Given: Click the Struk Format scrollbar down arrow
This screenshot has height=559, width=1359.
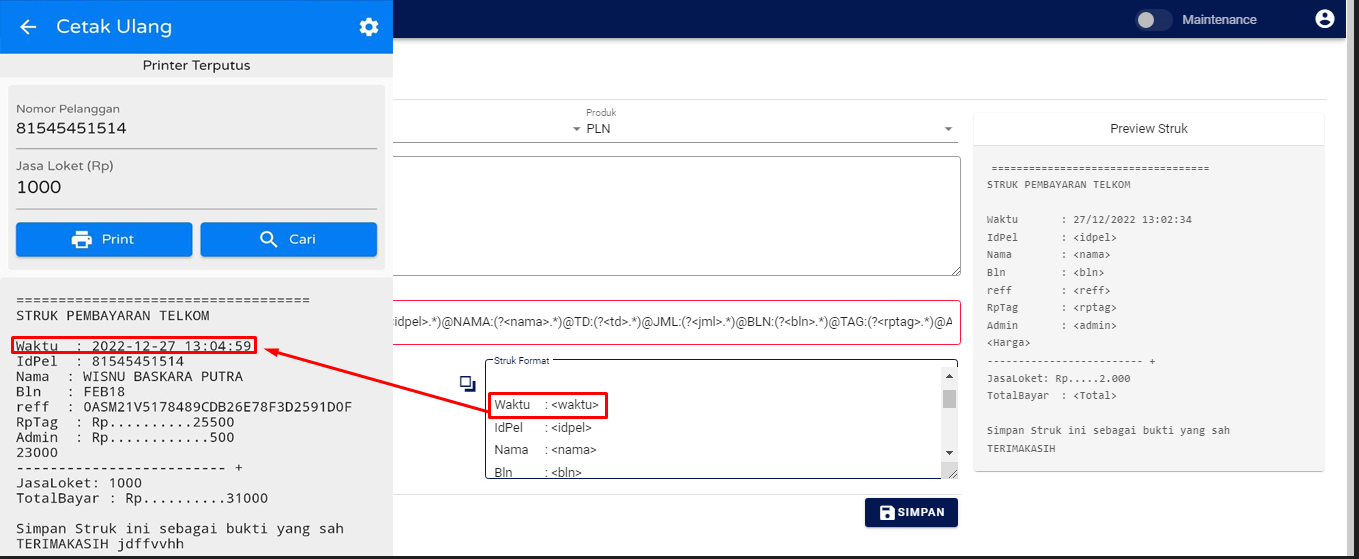Looking at the screenshot, I should pyautogui.click(x=949, y=454).
